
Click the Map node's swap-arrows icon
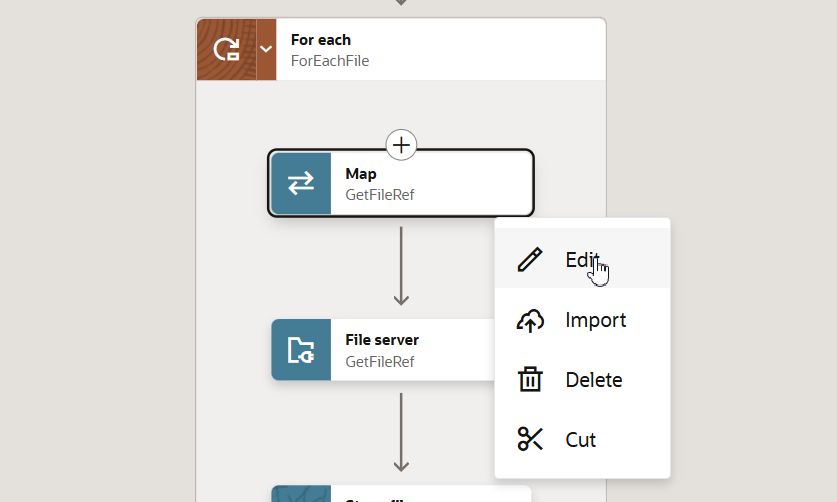pyautogui.click(x=301, y=183)
